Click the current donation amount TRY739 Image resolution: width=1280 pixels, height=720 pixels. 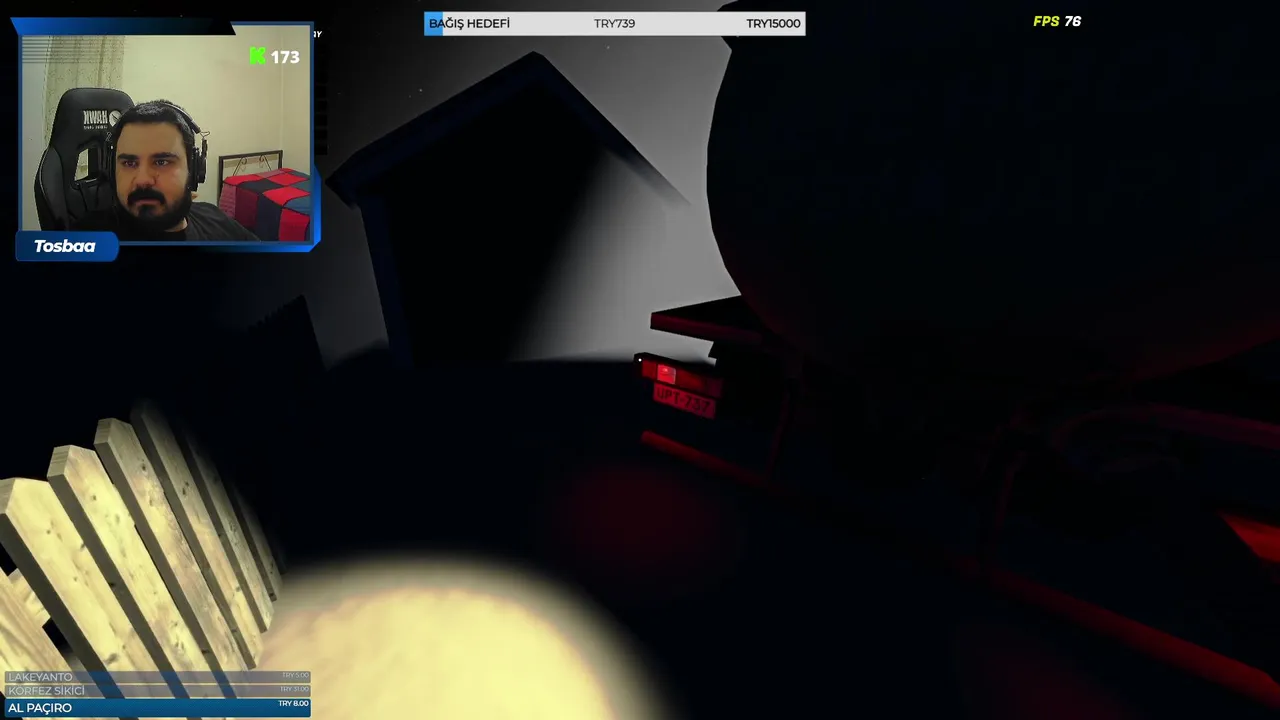tap(614, 23)
